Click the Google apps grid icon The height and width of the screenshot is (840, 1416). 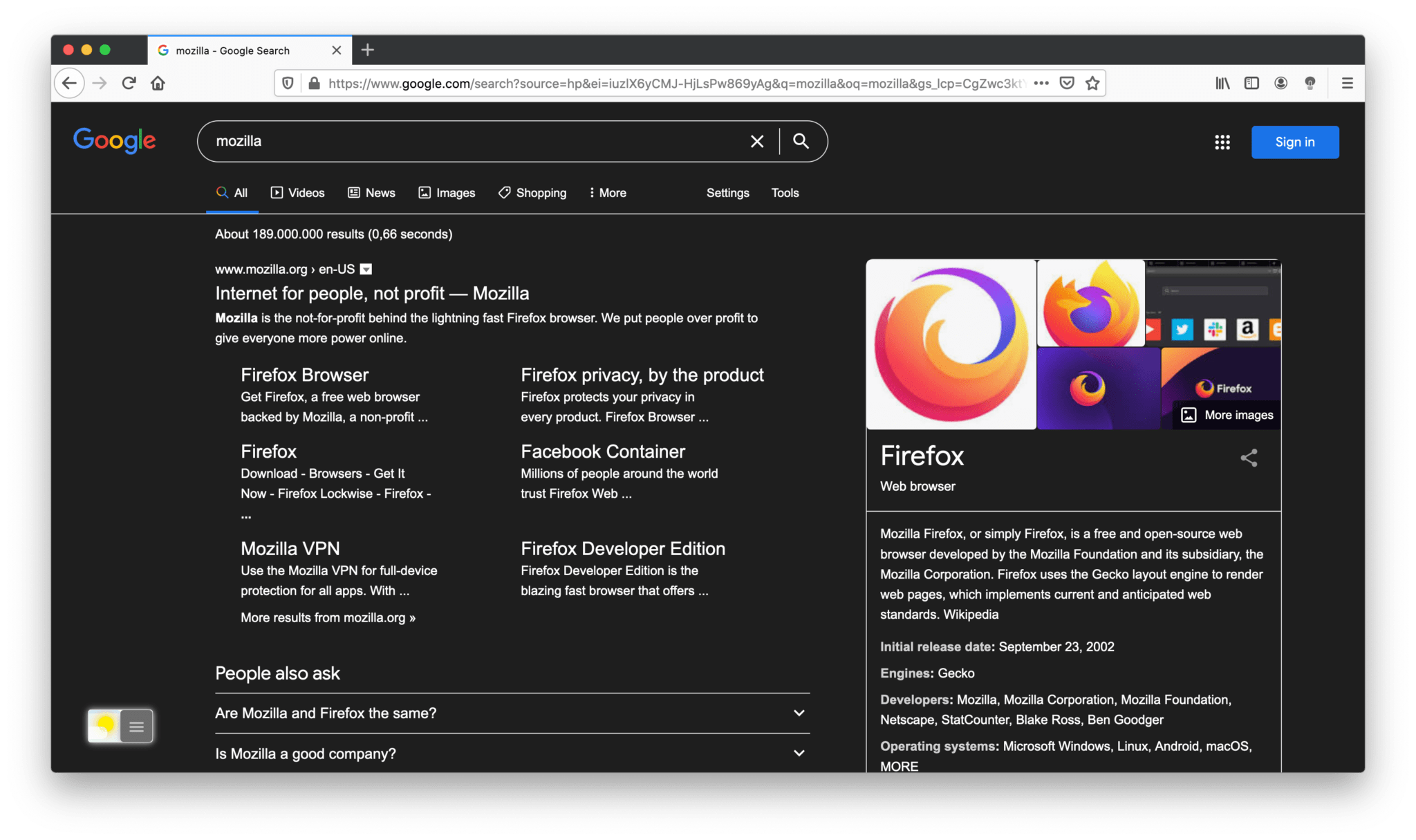coord(1222,142)
